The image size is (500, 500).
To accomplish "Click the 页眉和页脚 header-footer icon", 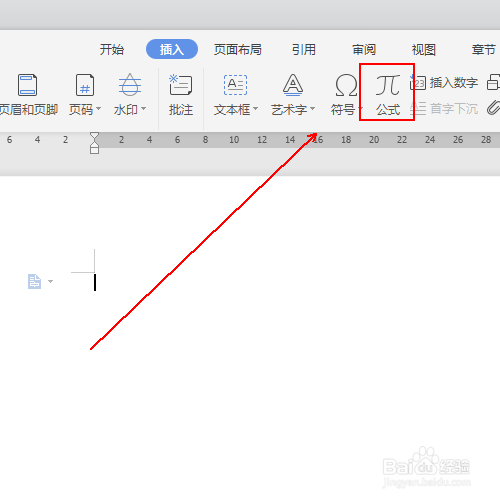I will (27, 85).
